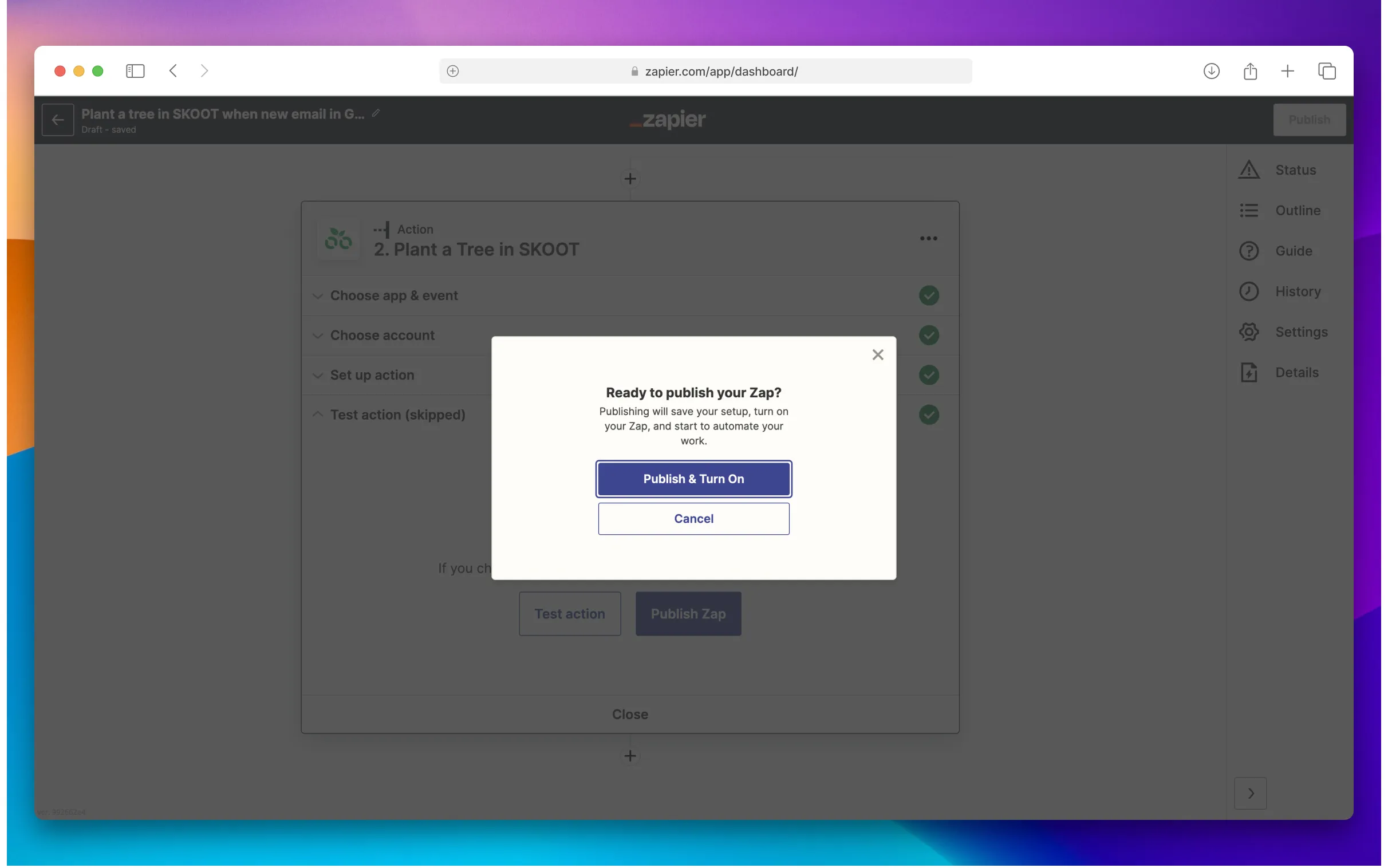Expand the Choose app & event section
Image resolution: width=1388 pixels, height=868 pixels.
point(394,295)
